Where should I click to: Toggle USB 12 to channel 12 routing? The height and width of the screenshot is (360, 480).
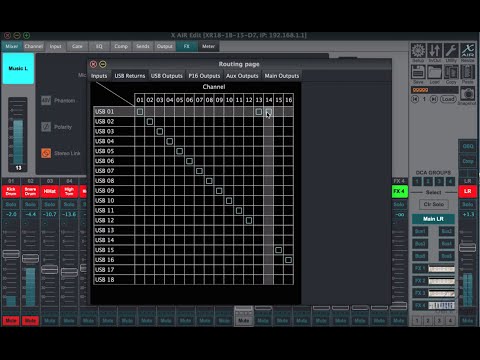click(x=249, y=220)
